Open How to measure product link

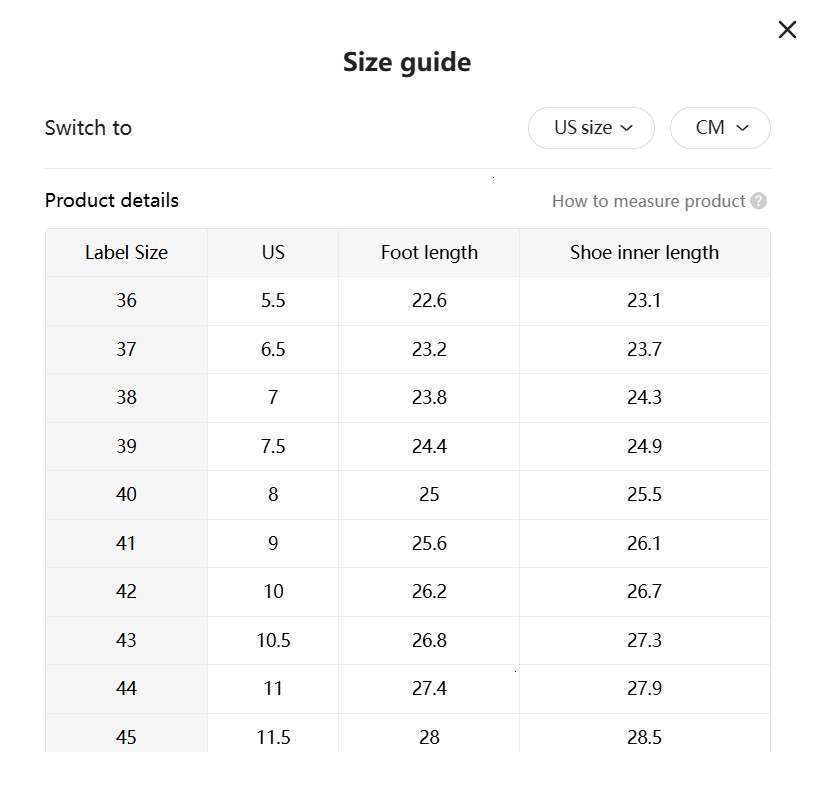click(648, 201)
